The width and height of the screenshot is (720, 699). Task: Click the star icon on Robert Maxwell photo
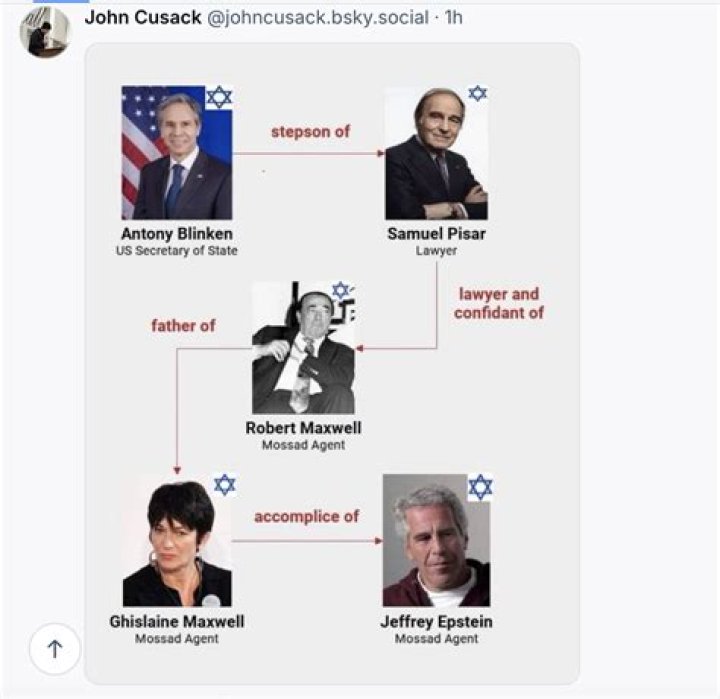(341, 290)
